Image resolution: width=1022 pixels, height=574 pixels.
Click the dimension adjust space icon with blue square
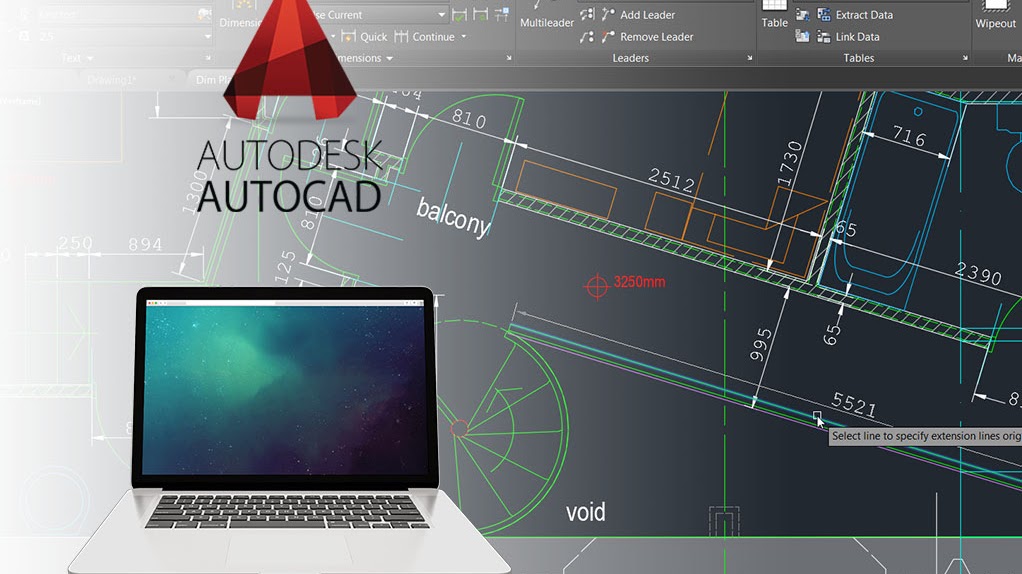[502, 14]
